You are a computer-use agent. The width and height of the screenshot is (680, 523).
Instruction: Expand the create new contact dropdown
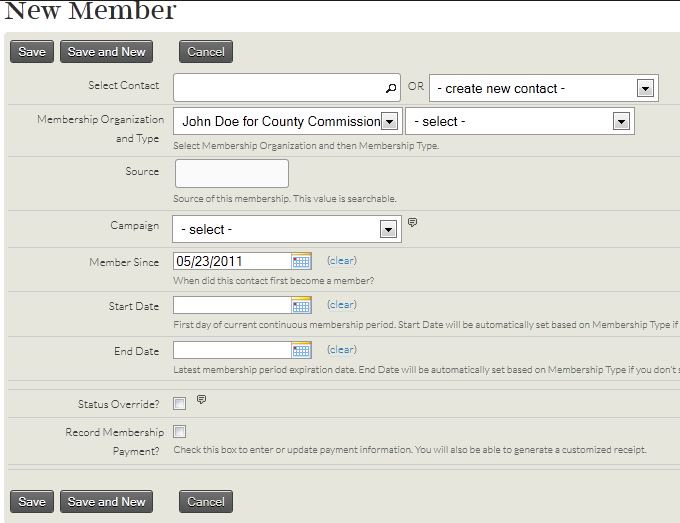[645, 88]
